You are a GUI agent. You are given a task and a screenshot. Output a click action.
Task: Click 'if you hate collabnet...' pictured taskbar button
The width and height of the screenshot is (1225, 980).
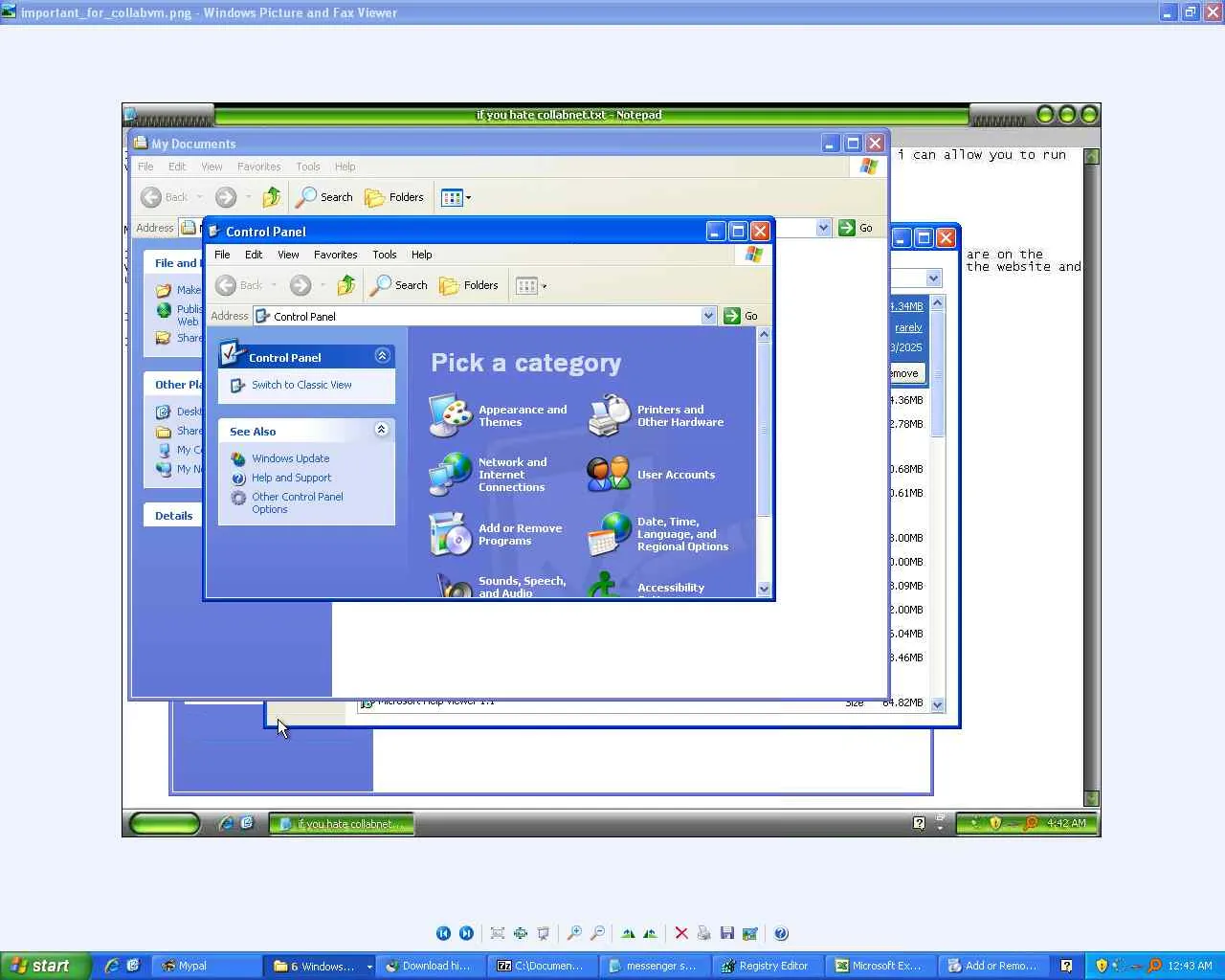(342, 823)
